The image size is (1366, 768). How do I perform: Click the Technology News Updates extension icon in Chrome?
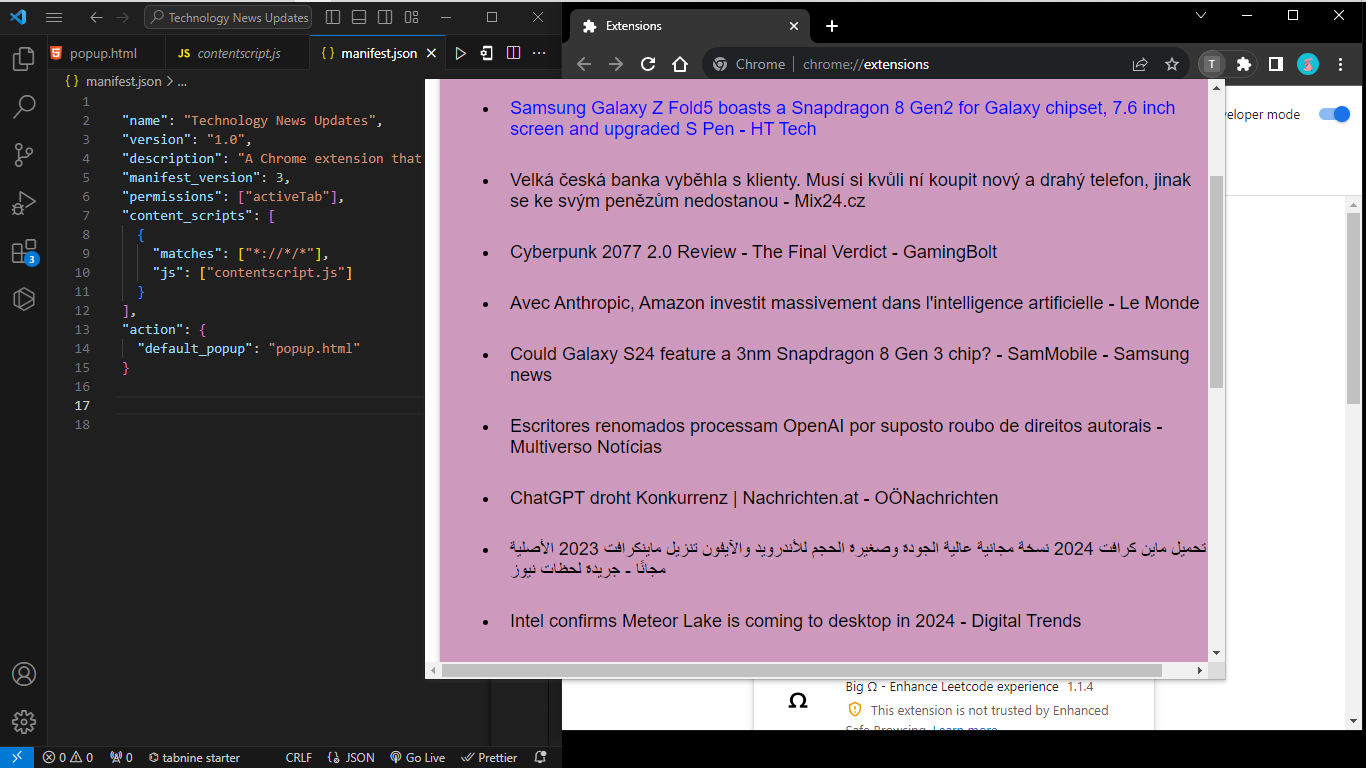[1212, 64]
